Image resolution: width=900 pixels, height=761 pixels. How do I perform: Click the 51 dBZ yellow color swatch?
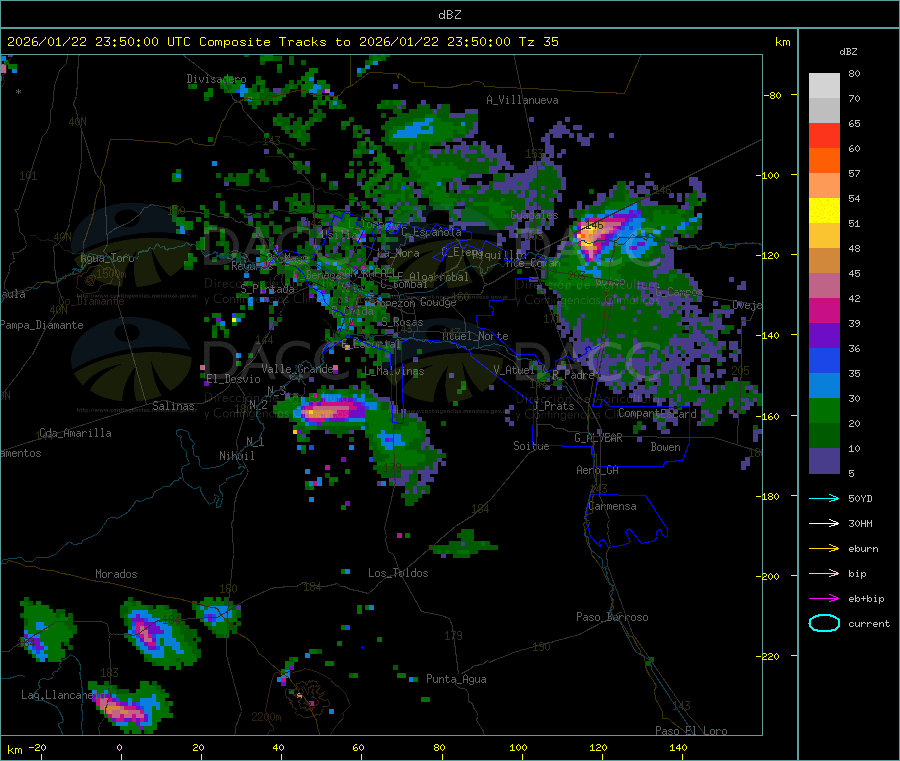pyautogui.click(x=824, y=211)
